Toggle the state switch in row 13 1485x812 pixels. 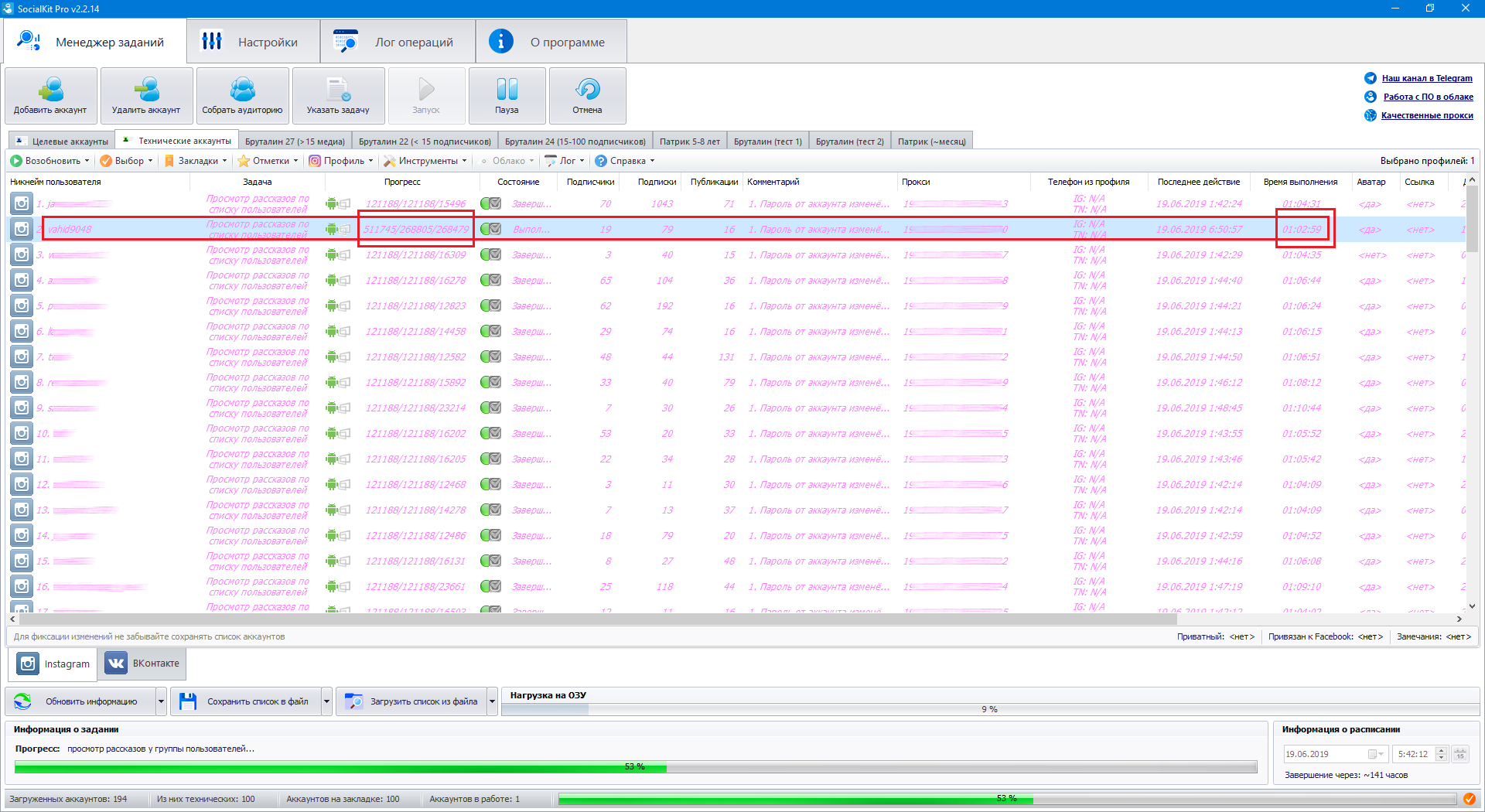coord(490,510)
